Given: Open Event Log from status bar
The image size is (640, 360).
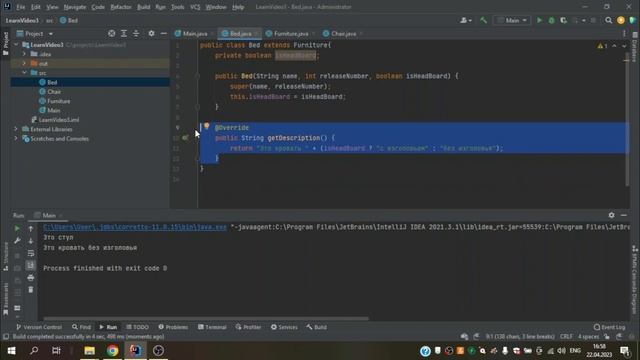Looking at the screenshot, I should [609, 327].
